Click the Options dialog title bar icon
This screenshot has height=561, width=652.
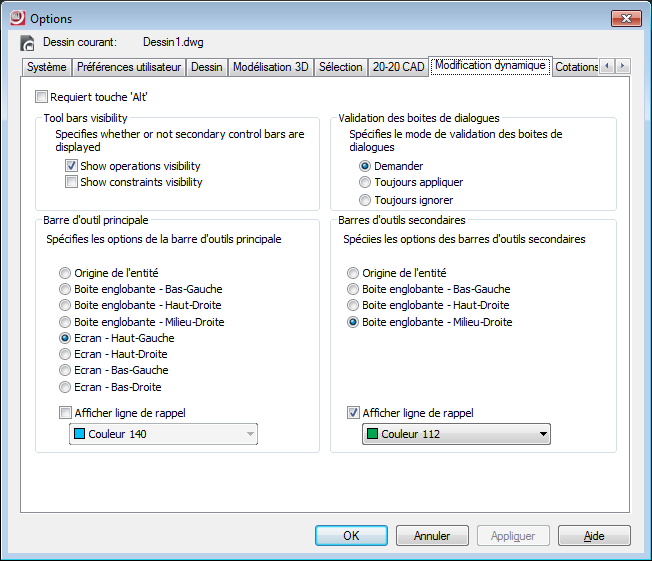(16, 18)
